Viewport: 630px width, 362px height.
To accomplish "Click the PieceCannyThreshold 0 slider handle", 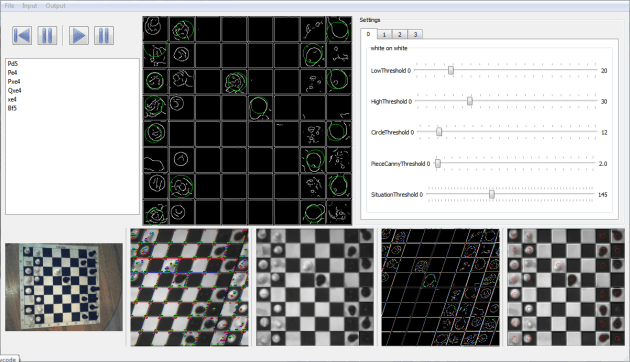I will (438, 163).
